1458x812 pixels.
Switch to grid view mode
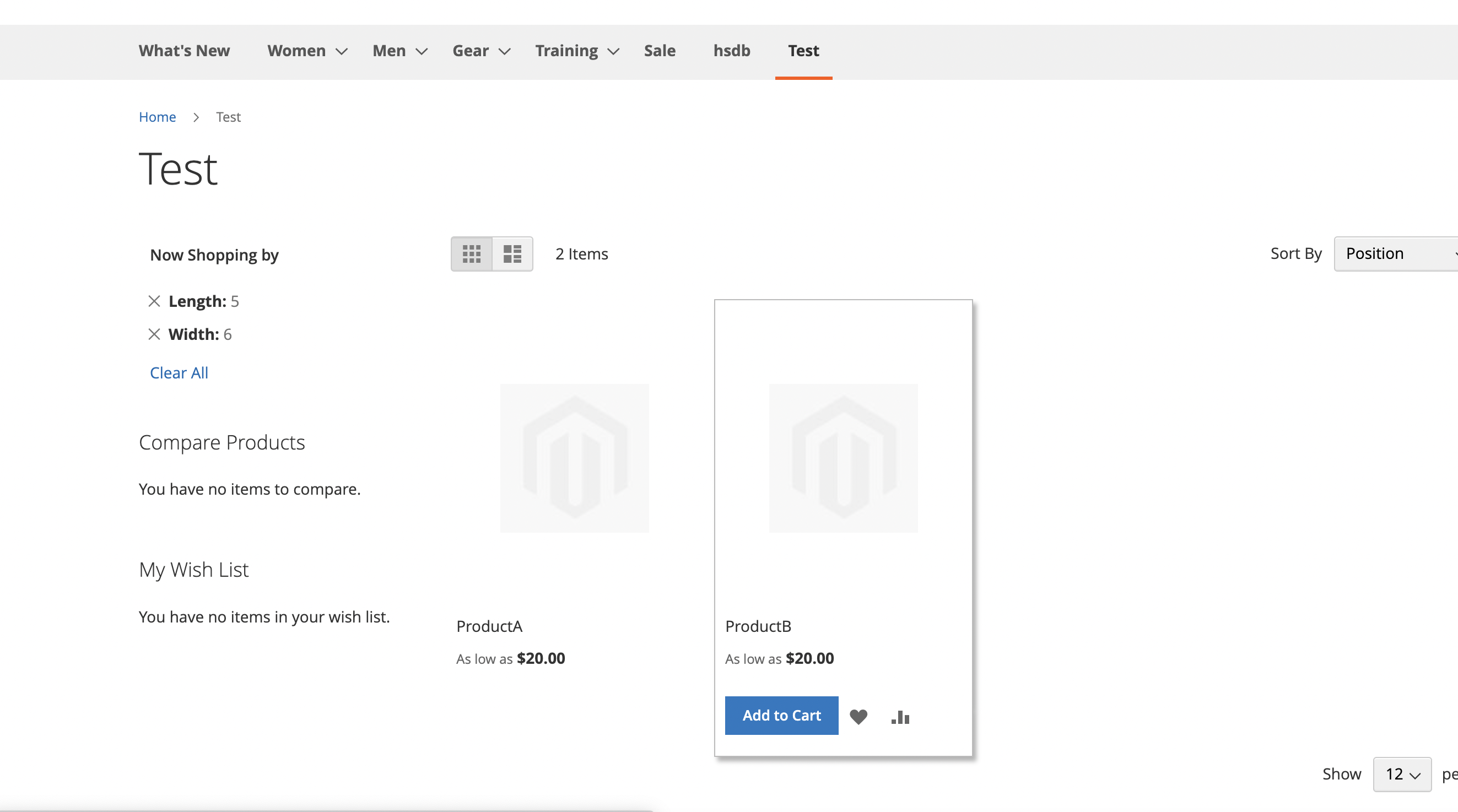(x=472, y=253)
